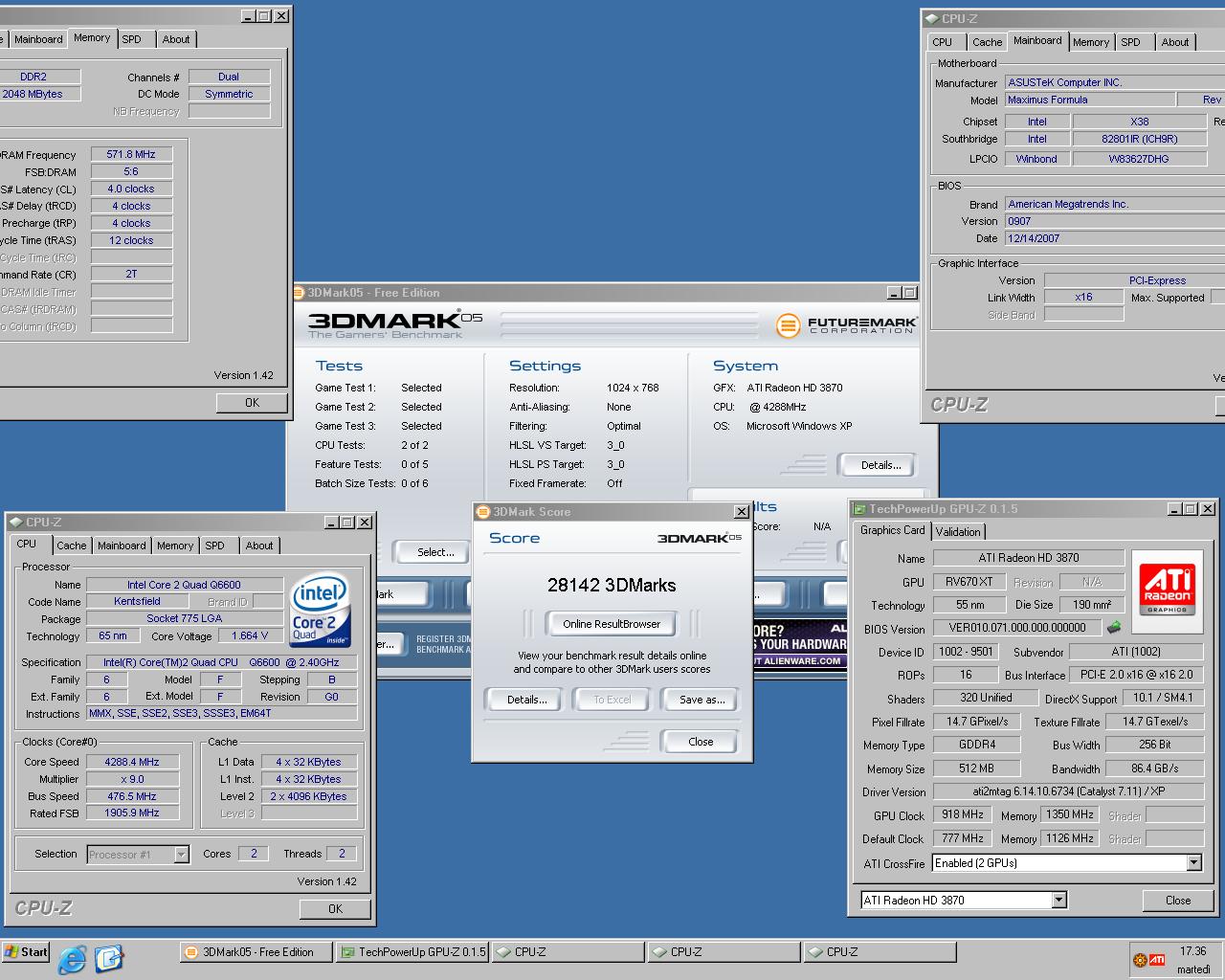Click the 3DMark05 logo in the main window

(395, 324)
